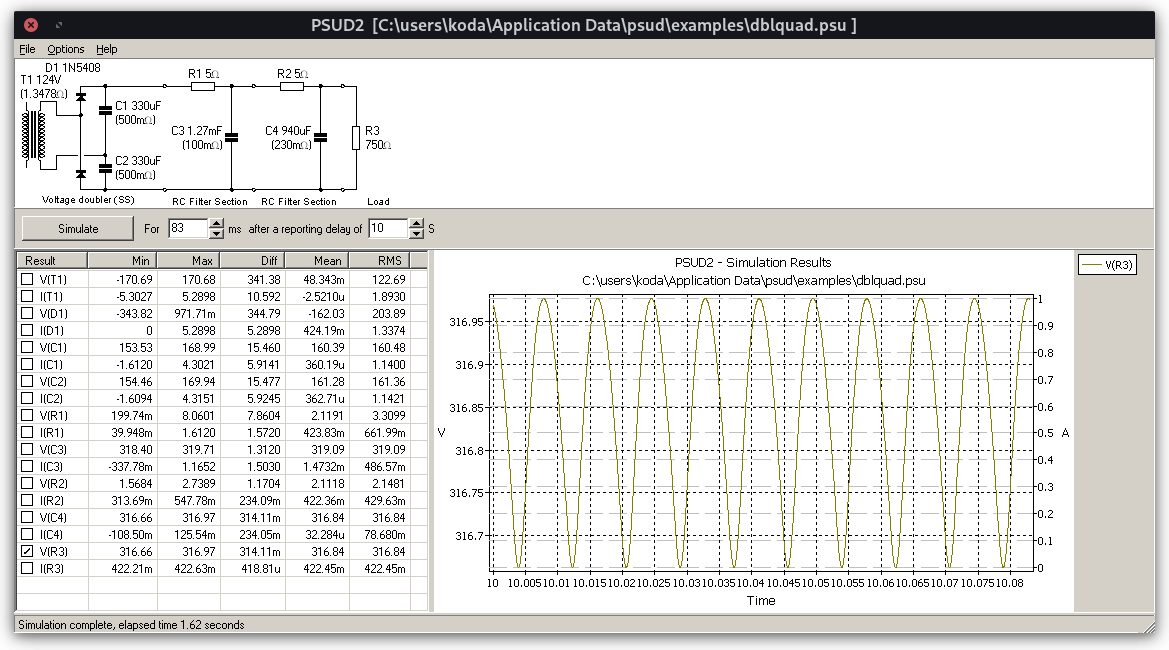
Task: Click the Max column header
Action: pyautogui.click(x=189, y=260)
